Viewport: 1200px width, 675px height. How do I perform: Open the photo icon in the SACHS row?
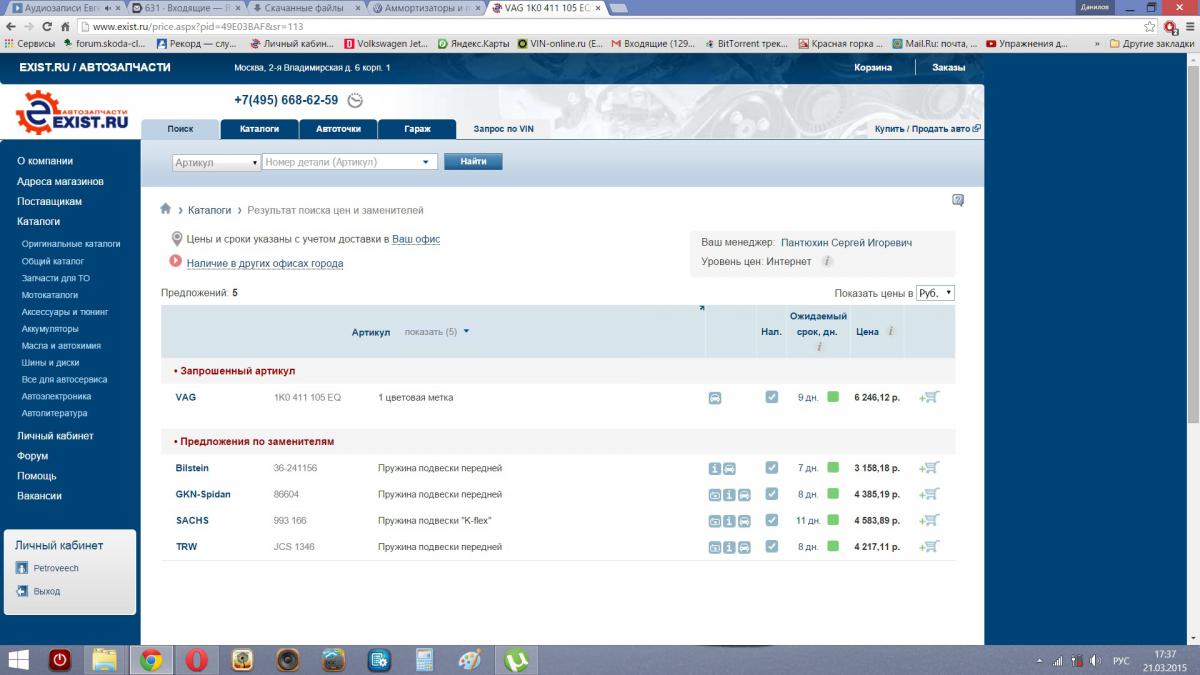click(715, 520)
